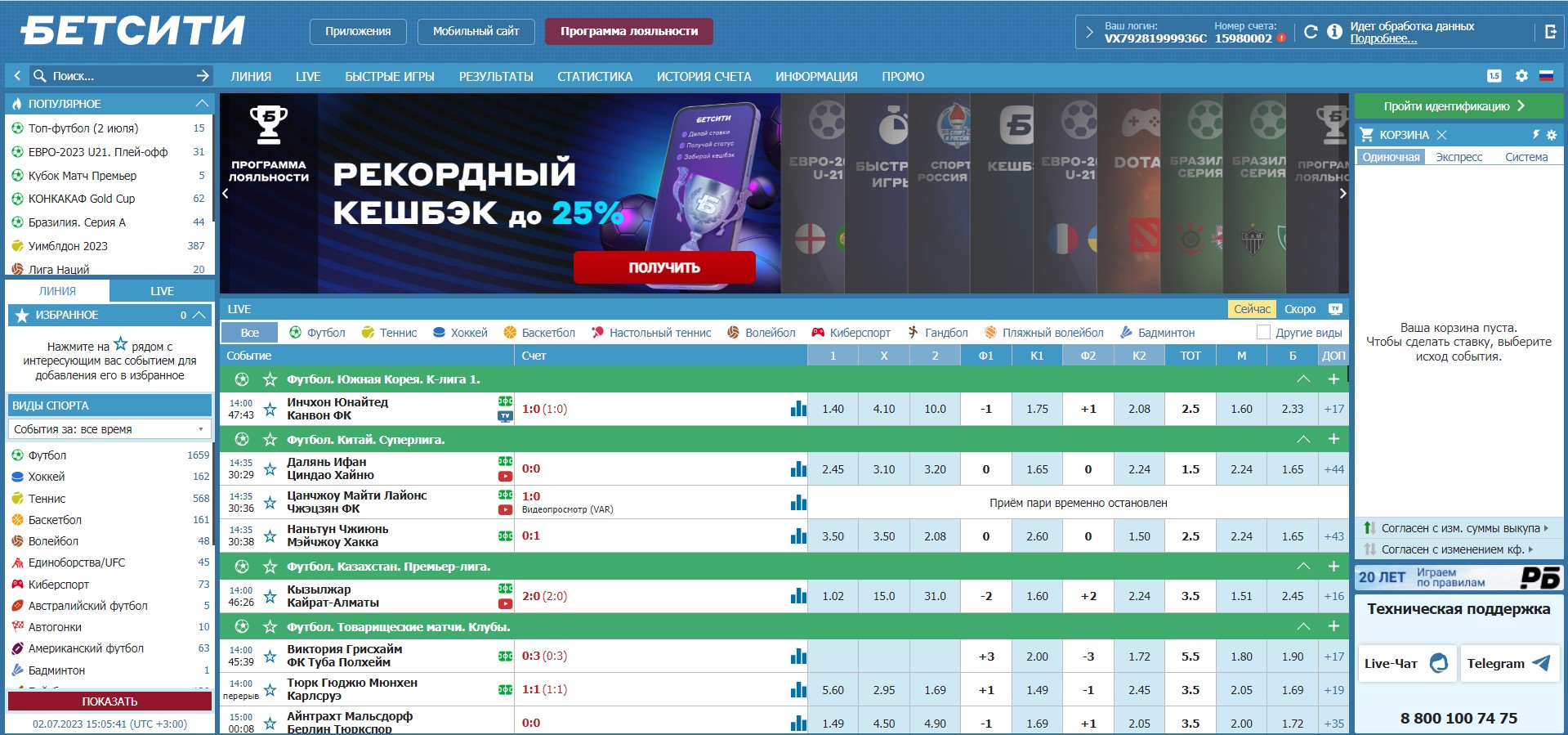Click the basket settings gear icon
Viewport: 1568px width, 735px height.
pyautogui.click(x=1552, y=135)
